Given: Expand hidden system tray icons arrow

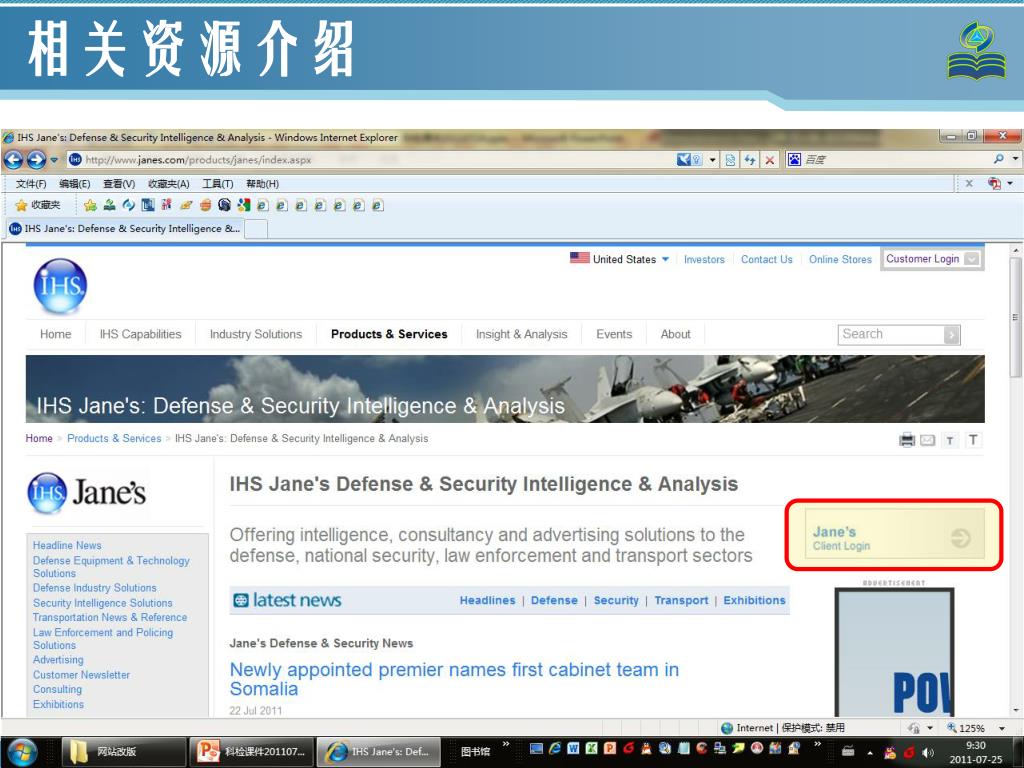Looking at the screenshot, I should (870, 753).
